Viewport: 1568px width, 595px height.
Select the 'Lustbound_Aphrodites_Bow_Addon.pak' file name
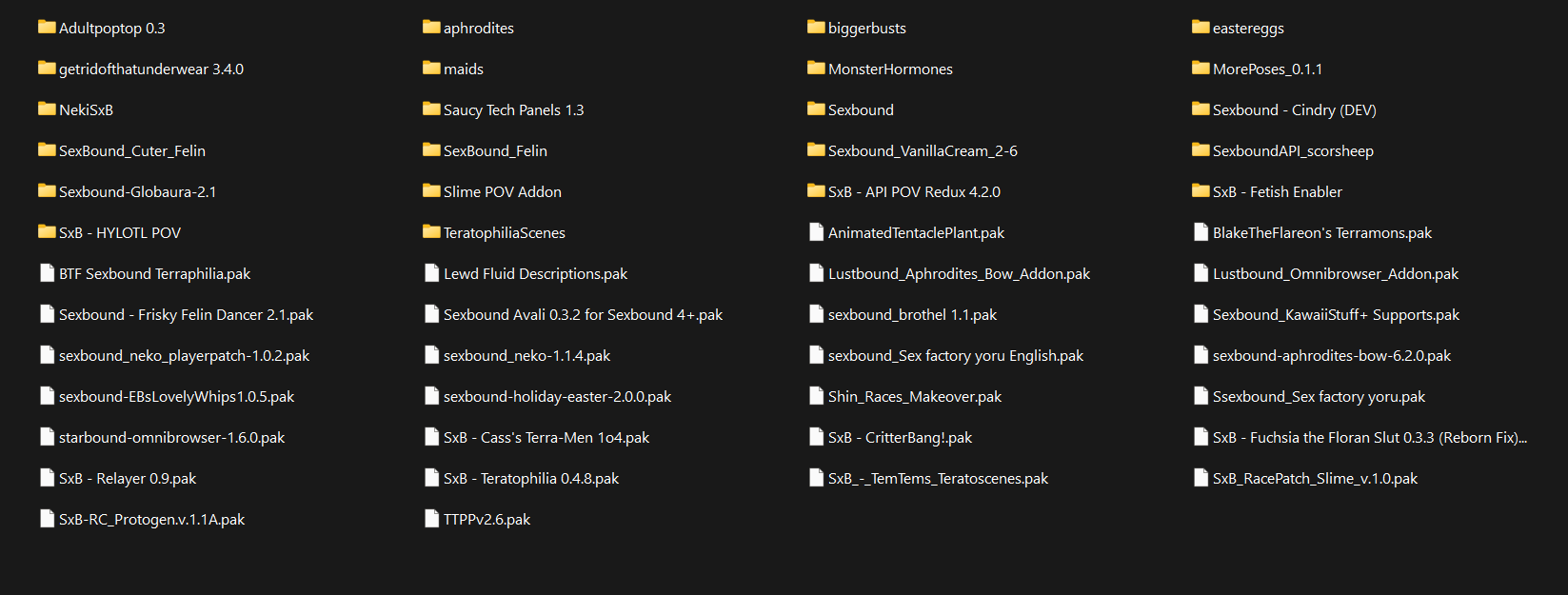click(960, 274)
